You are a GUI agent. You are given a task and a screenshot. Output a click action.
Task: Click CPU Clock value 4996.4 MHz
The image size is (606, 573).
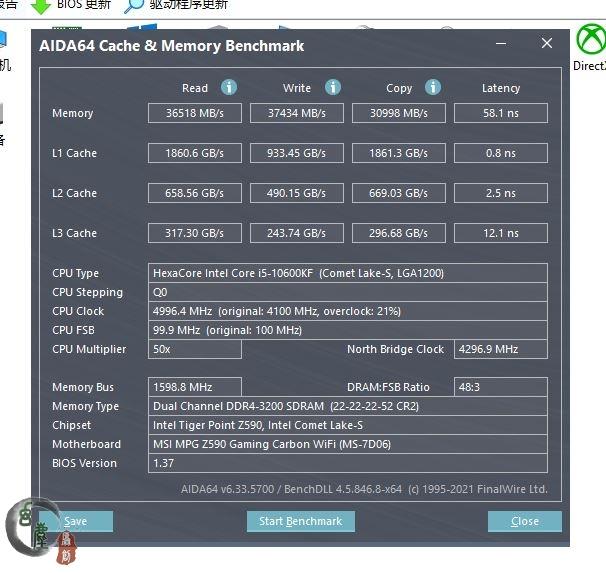click(348, 311)
